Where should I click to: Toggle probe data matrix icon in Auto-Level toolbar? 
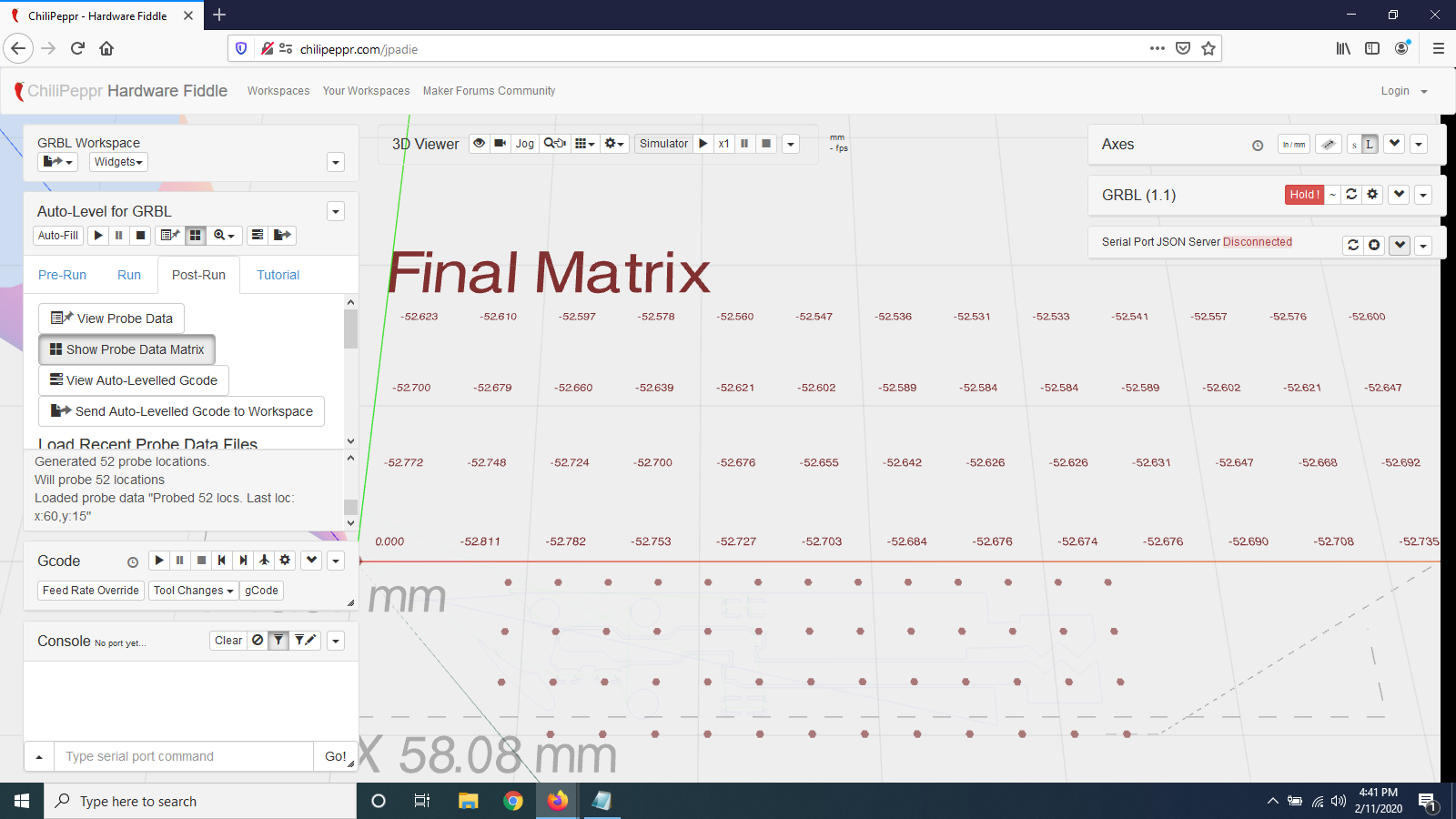click(195, 235)
